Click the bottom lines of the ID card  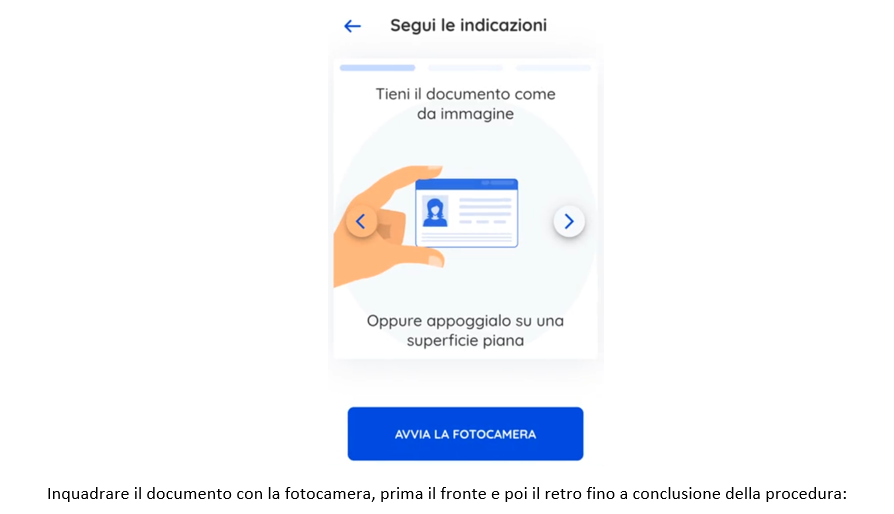click(x=466, y=236)
